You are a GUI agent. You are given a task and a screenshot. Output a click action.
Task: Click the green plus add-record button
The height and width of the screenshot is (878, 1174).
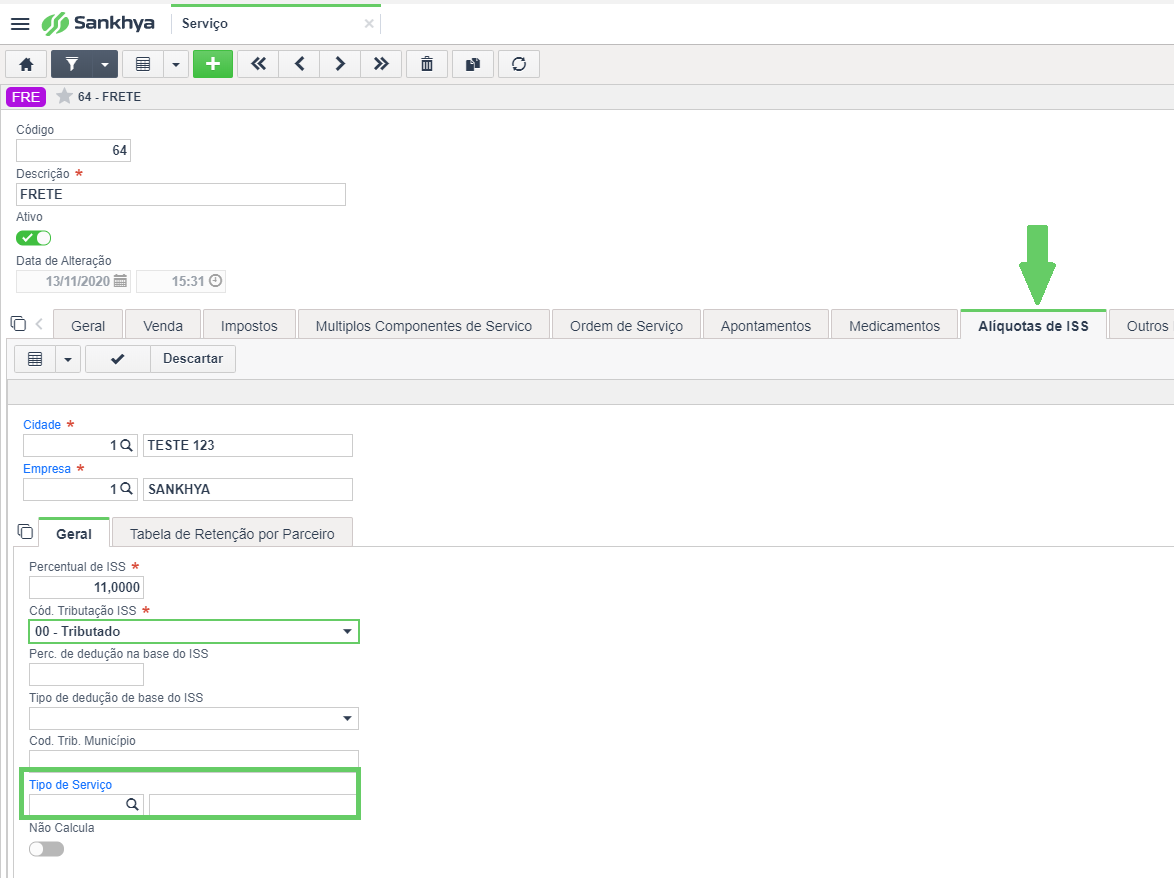(213, 64)
